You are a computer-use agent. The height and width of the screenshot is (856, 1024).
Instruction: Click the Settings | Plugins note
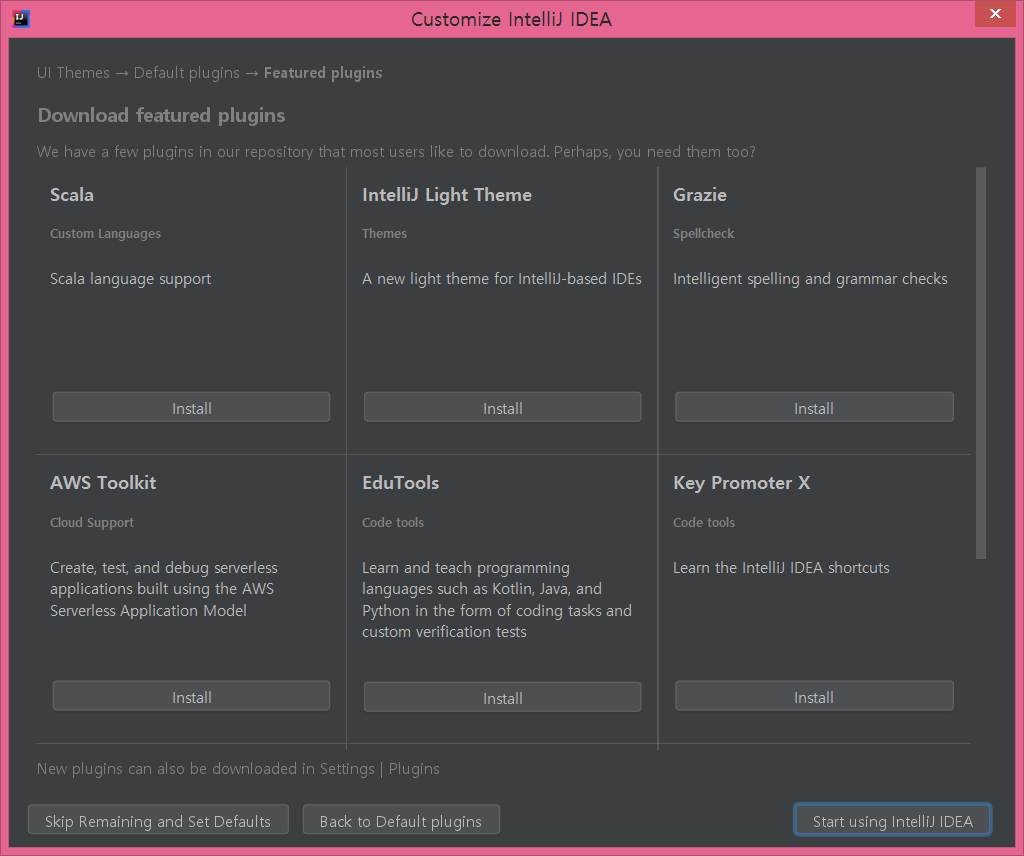[x=238, y=769]
